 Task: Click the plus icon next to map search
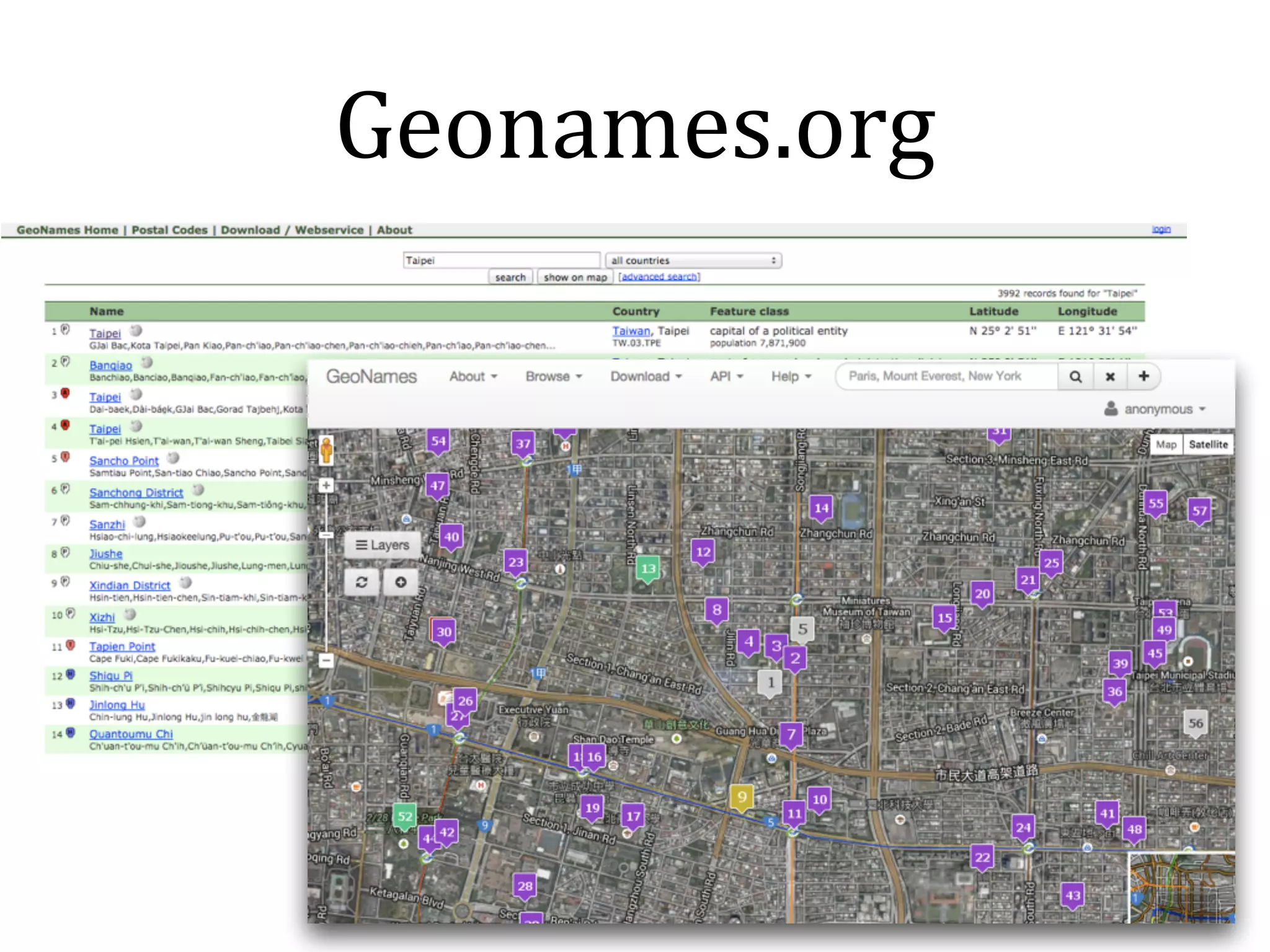pos(1143,376)
